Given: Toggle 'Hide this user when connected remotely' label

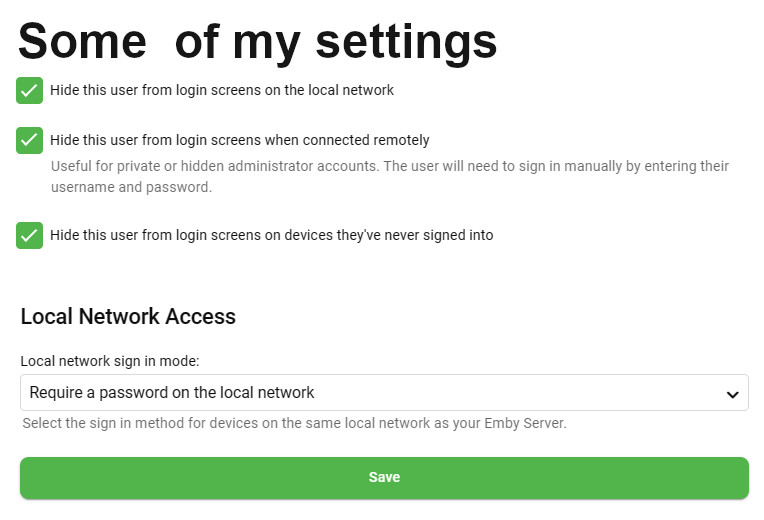Looking at the screenshot, I should point(240,140).
